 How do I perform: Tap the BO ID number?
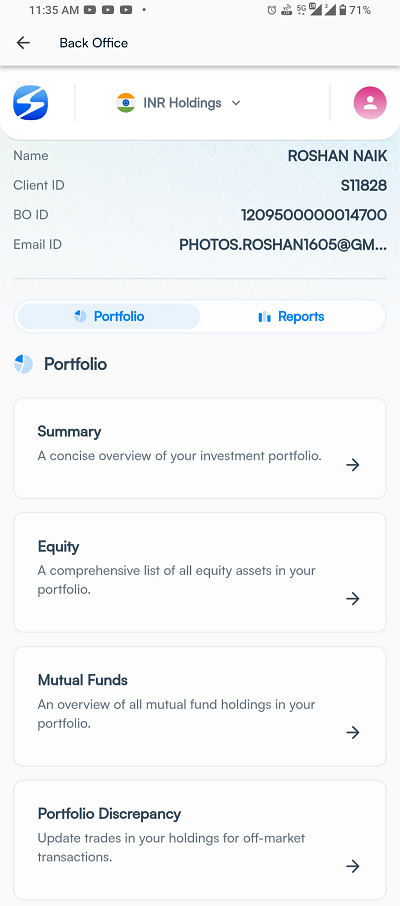314,215
